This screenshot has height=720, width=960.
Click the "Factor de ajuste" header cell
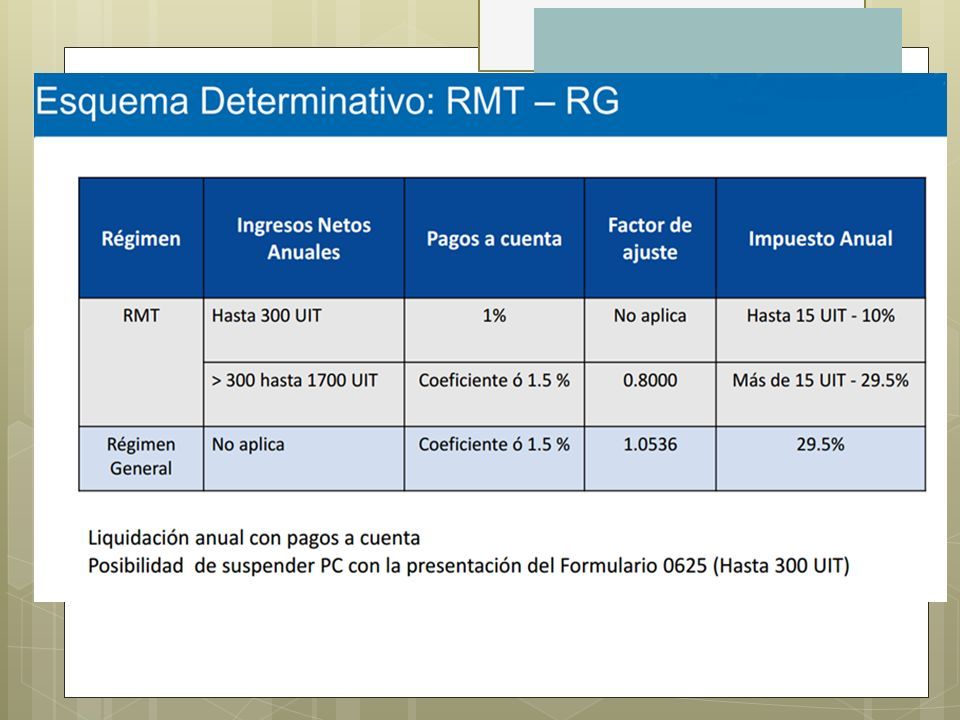(x=650, y=238)
